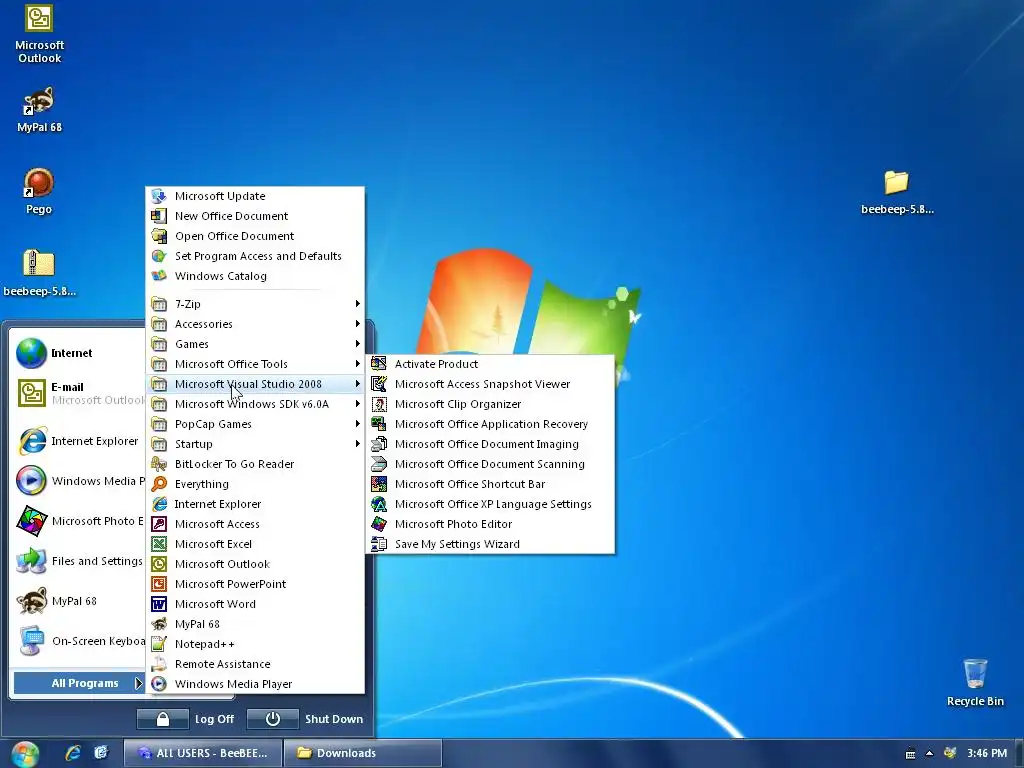
Task: Open Microsoft Access Snapshot Viewer
Action: (490, 384)
